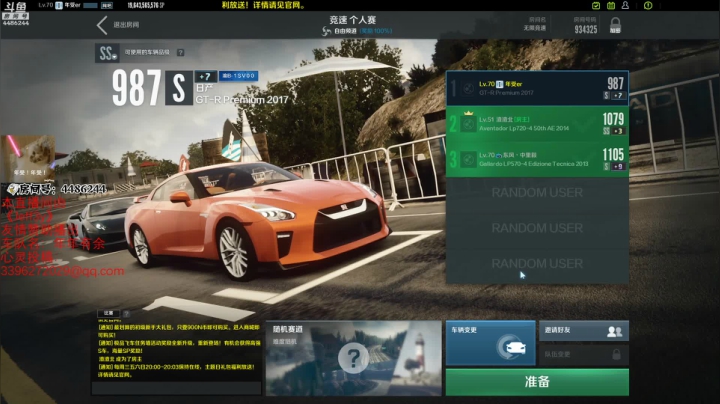Select player slot 1 with GT-R Premium 2017
The width and height of the screenshot is (720, 404).
(x=537, y=89)
